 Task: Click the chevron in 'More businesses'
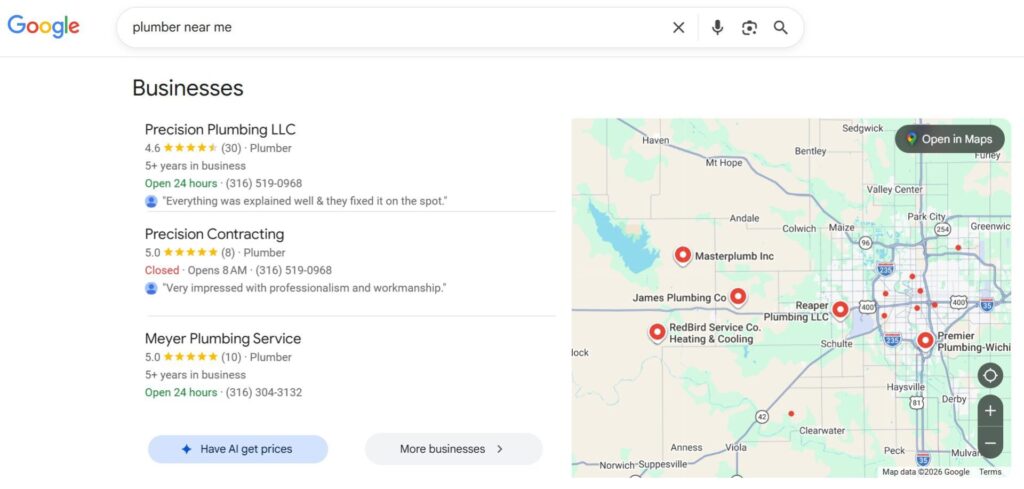coord(500,449)
